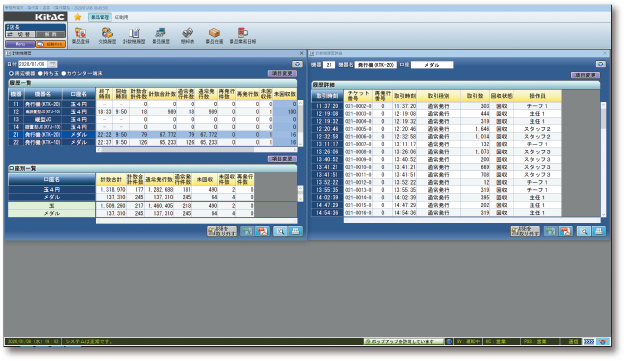Select the カウンター端末 radio button
The image size is (624, 361).
(x=64, y=74)
